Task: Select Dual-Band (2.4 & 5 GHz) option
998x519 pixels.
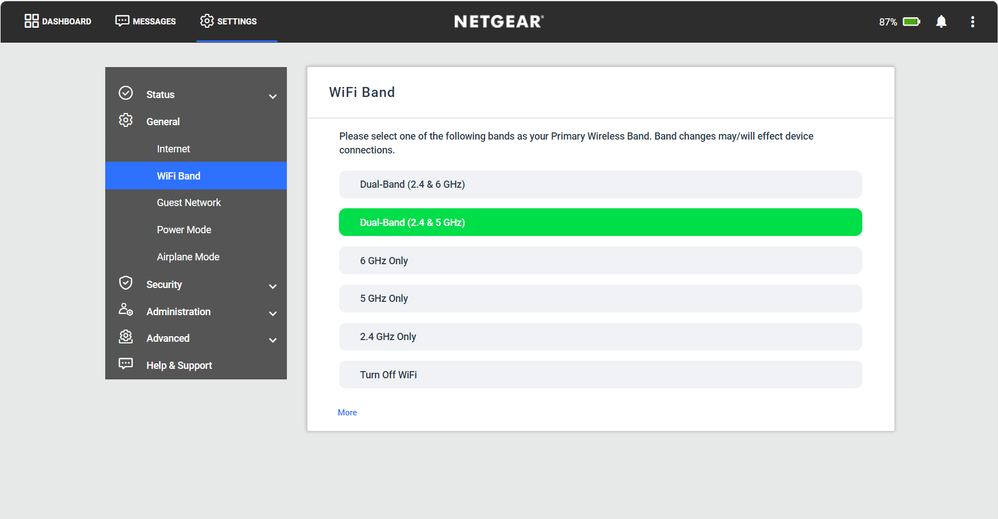Action: pos(600,222)
